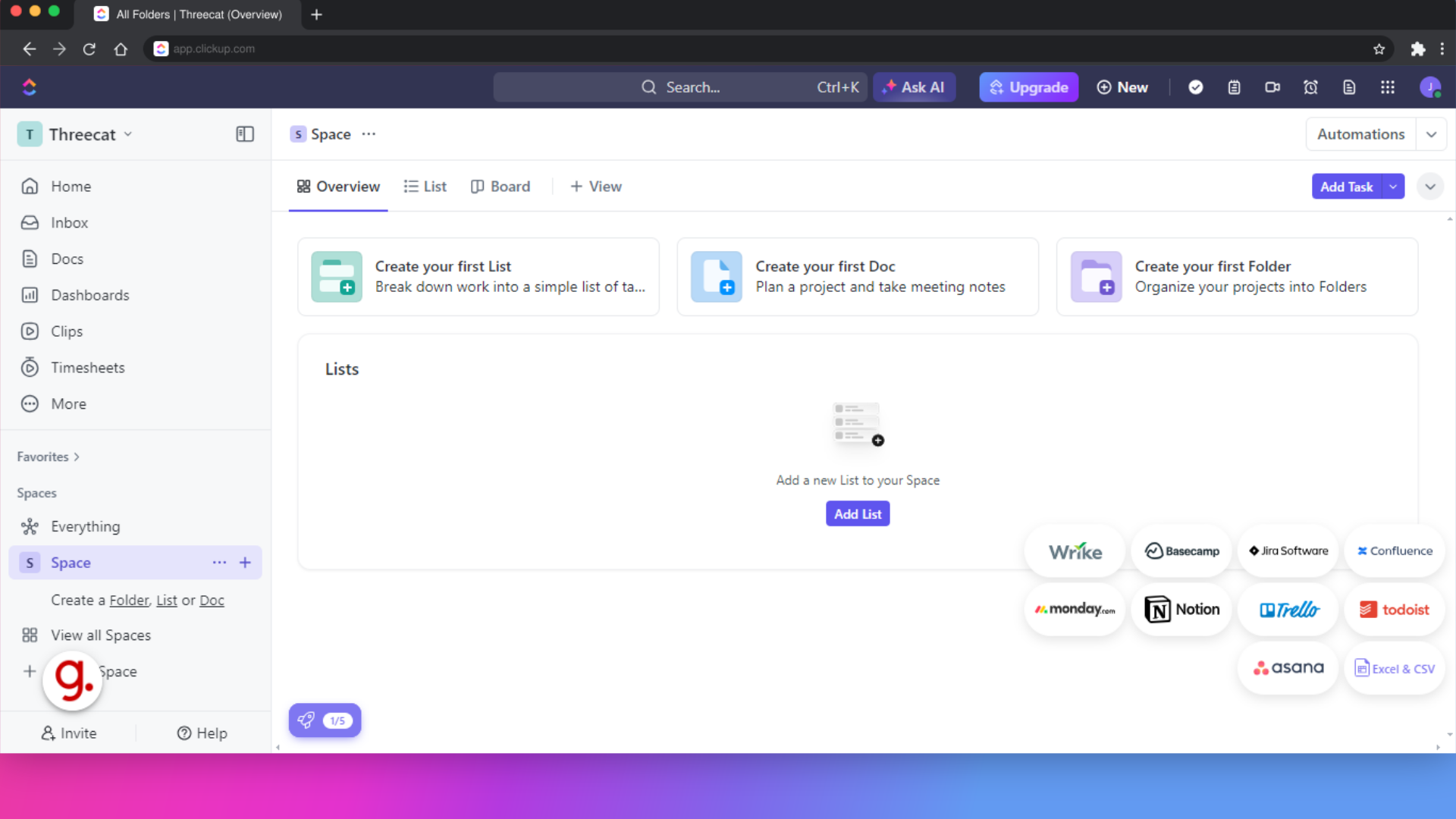Open Timesheets in sidebar

136,368
